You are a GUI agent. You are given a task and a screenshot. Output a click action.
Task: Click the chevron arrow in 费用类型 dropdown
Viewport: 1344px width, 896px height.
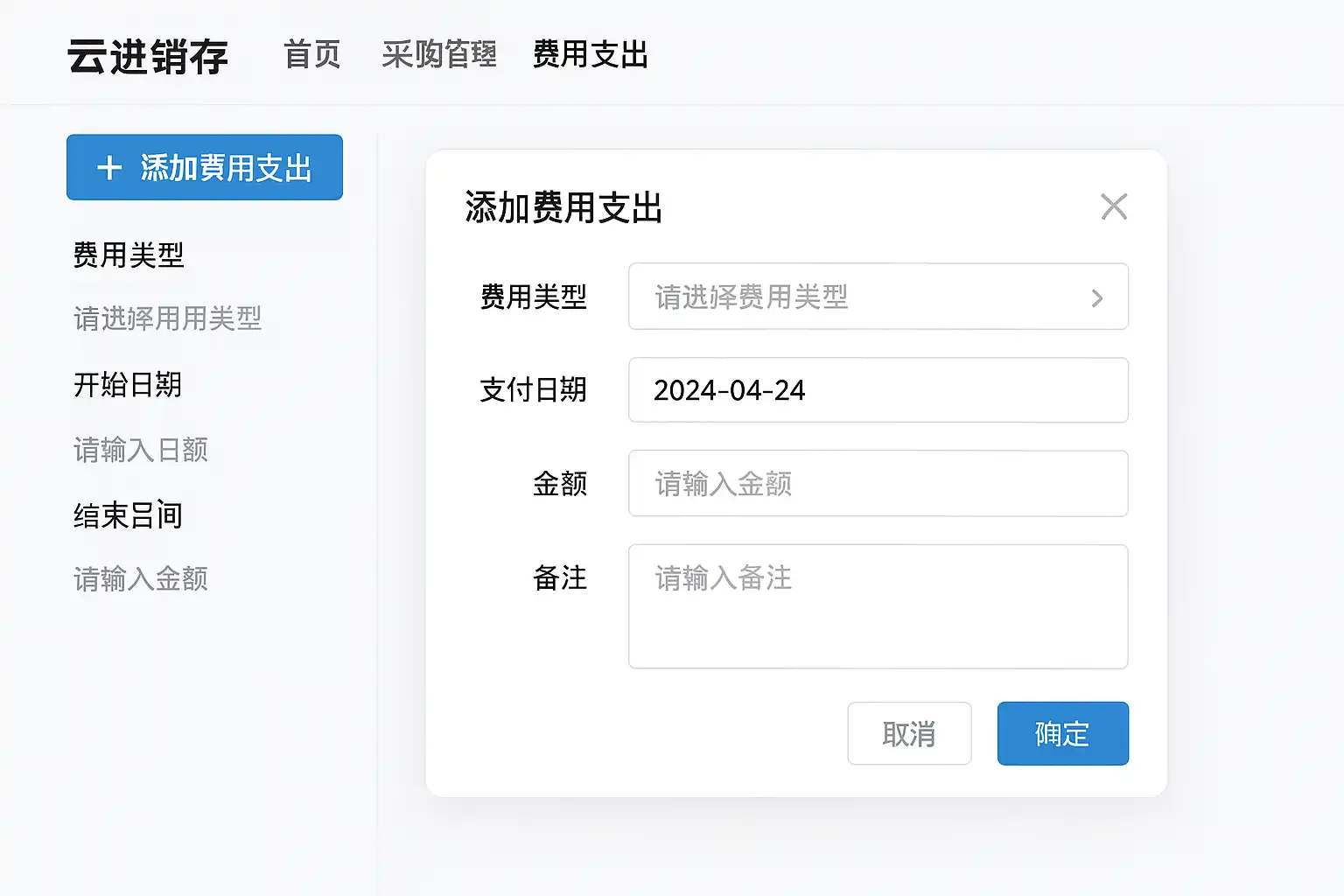point(1097,298)
